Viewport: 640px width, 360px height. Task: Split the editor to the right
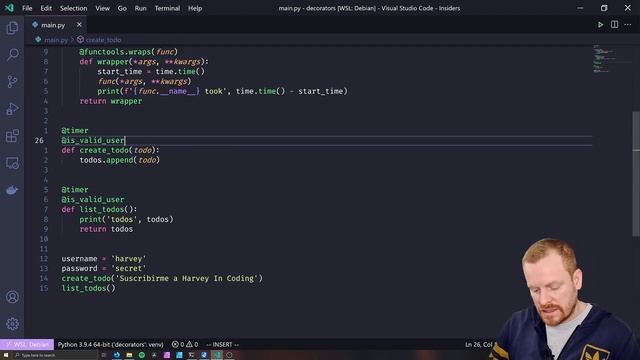pos(614,25)
